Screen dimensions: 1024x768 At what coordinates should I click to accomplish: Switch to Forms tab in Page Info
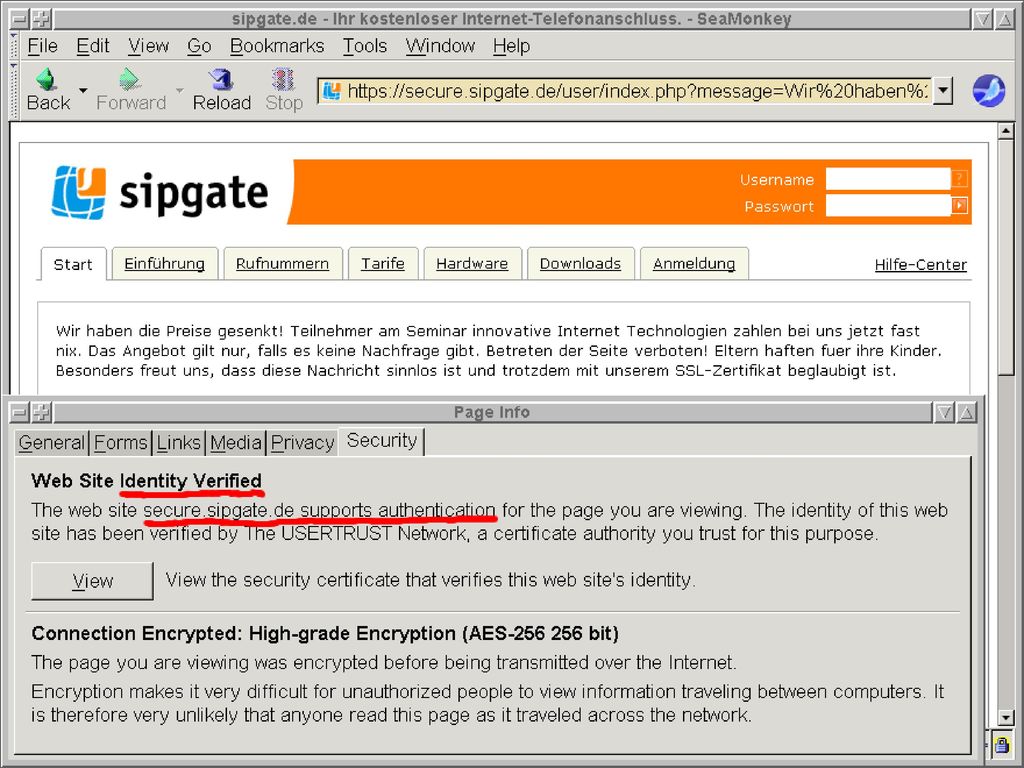coord(121,442)
